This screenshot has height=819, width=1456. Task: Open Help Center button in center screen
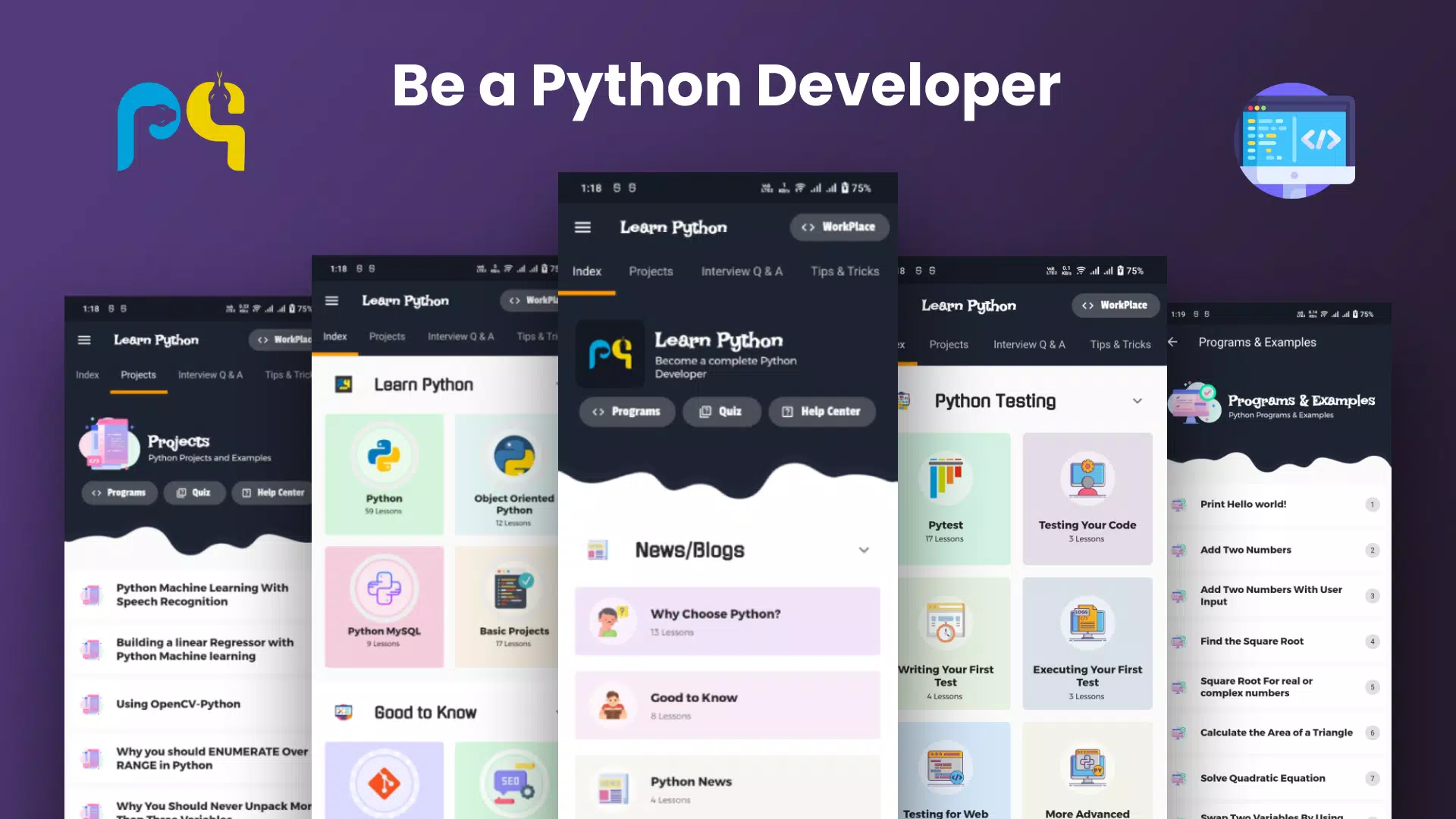822,411
